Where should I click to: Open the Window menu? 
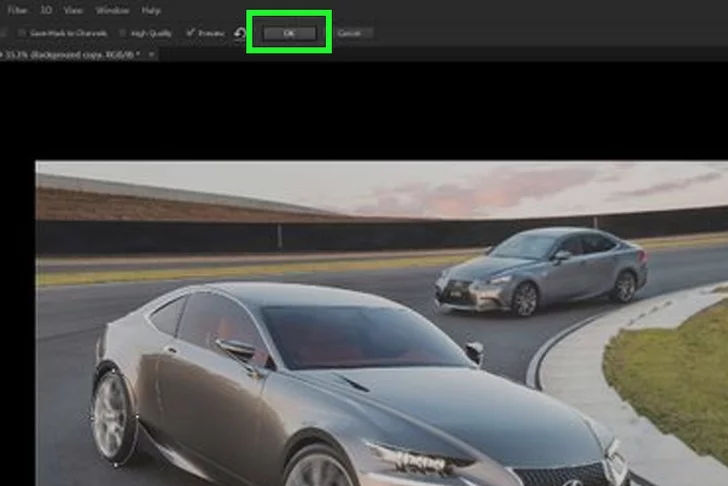111,10
